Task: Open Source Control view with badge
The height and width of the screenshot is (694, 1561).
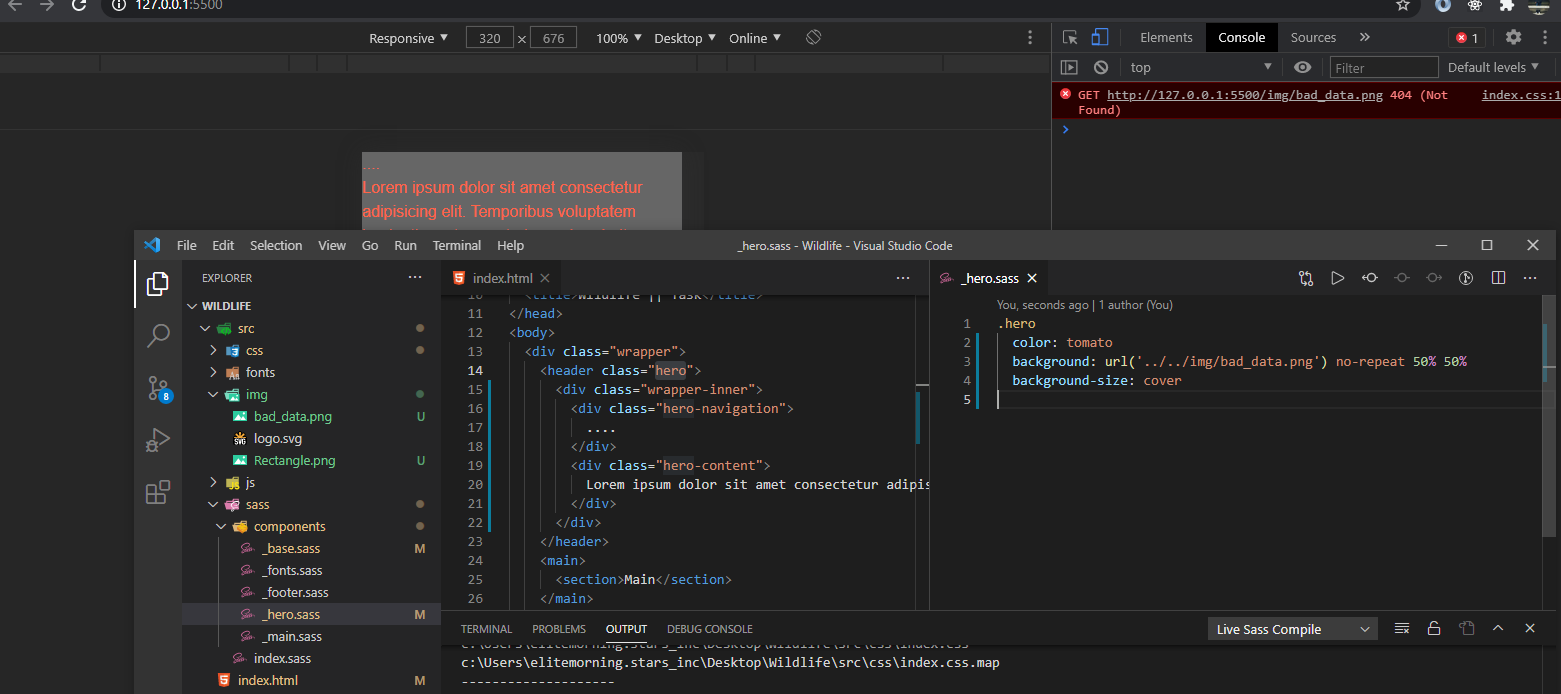Action: pyautogui.click(x=159, y=388)
